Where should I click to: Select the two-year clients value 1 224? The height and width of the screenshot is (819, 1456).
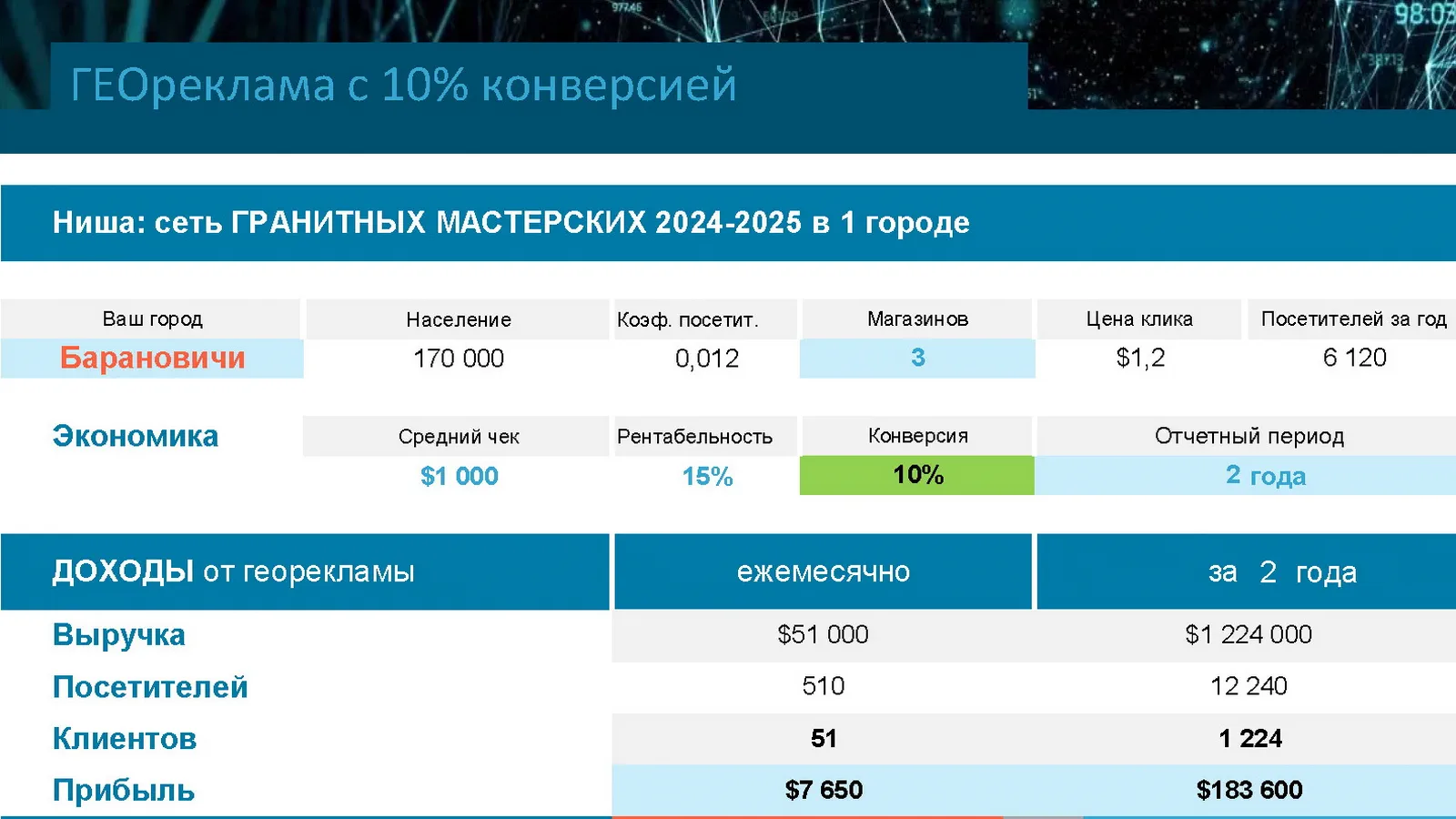coord(1249,738)
